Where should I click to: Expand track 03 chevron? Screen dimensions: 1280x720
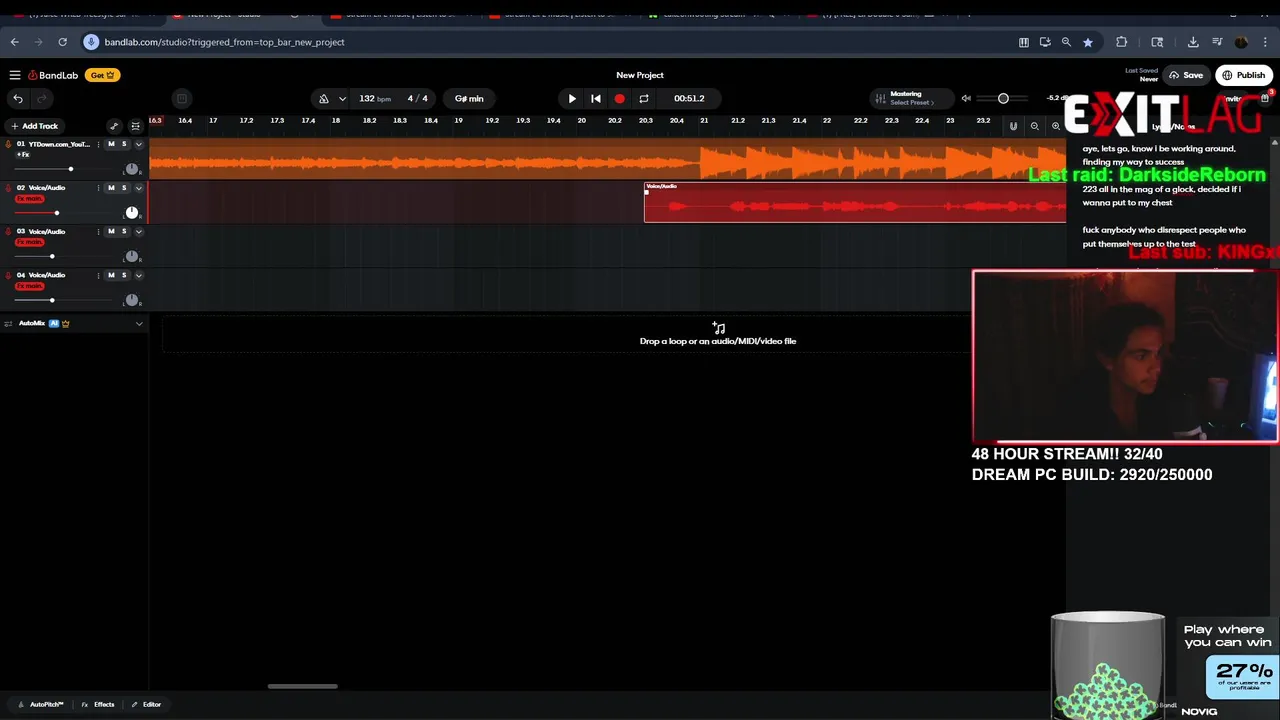[139, 232]
